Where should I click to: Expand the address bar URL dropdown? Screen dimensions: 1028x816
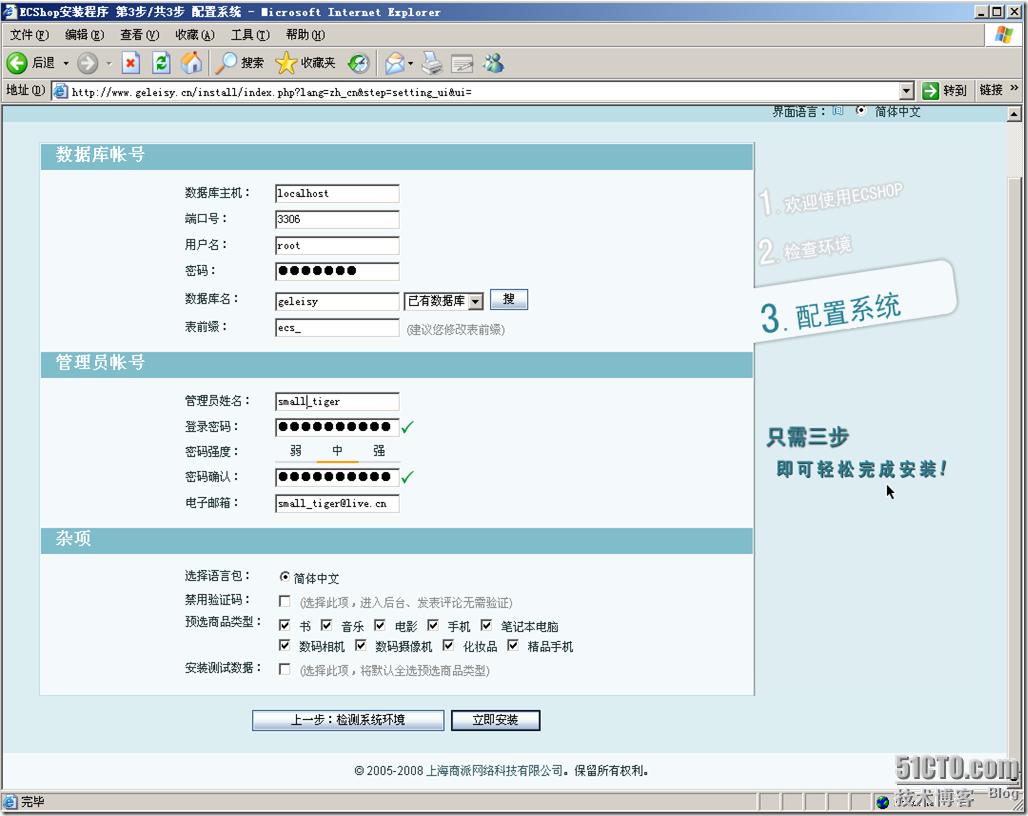click(907, 90)
